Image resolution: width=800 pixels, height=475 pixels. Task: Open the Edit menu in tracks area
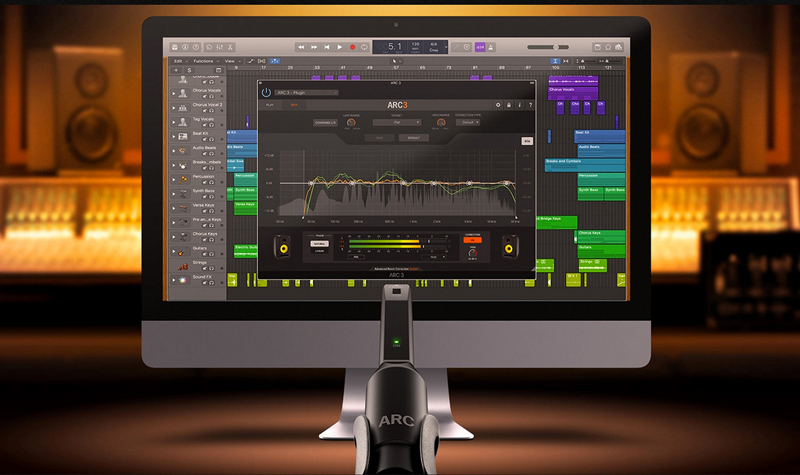click(180, 61)
